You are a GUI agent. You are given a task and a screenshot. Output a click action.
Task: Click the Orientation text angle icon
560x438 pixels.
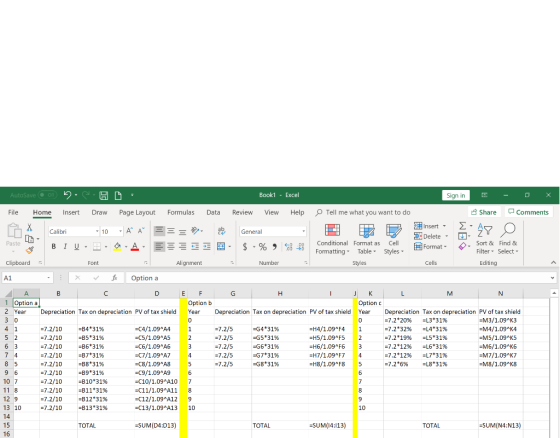click(x=195, y=231)
